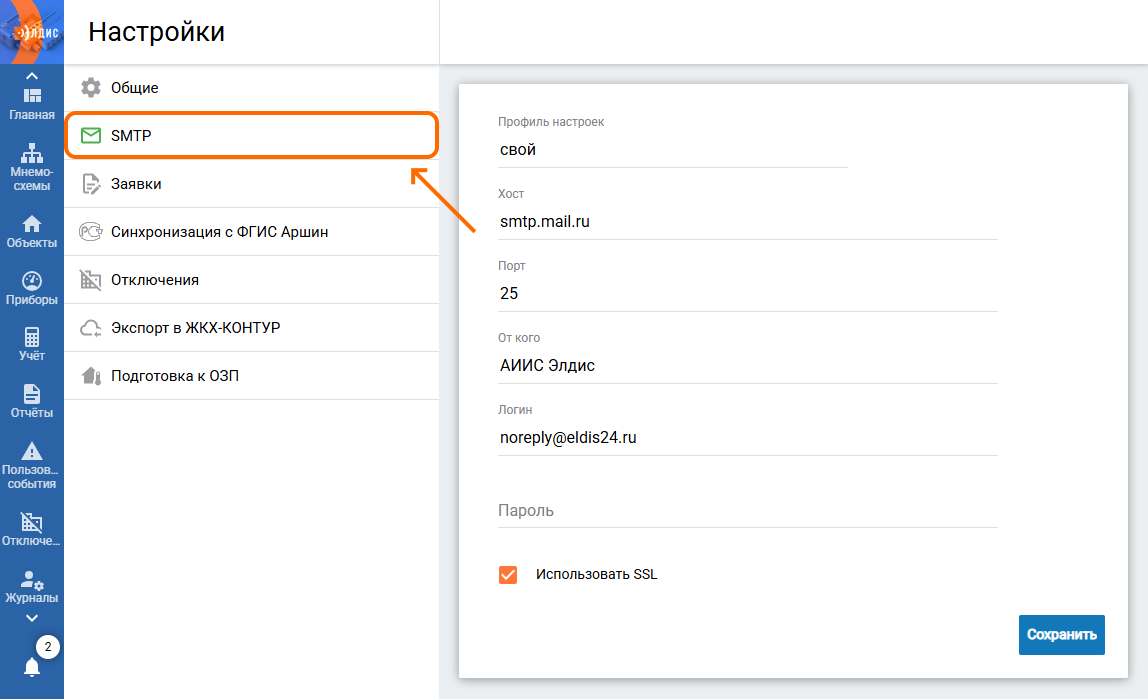
Task: Open Экспорт в ЖКХ-КОНТУР settings
Action: (252, 327)
